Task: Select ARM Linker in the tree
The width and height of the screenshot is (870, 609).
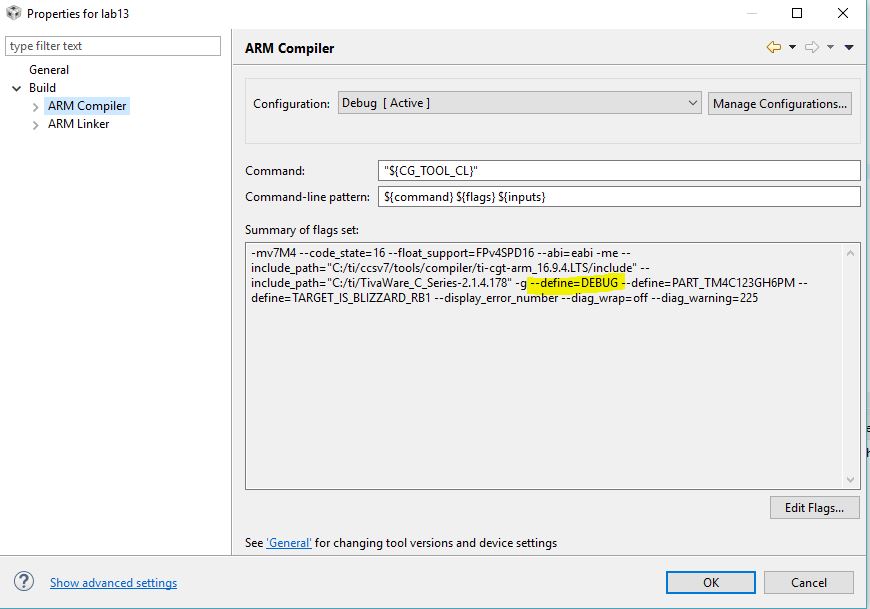Action: pyautogui.click(x=78, y=124)
